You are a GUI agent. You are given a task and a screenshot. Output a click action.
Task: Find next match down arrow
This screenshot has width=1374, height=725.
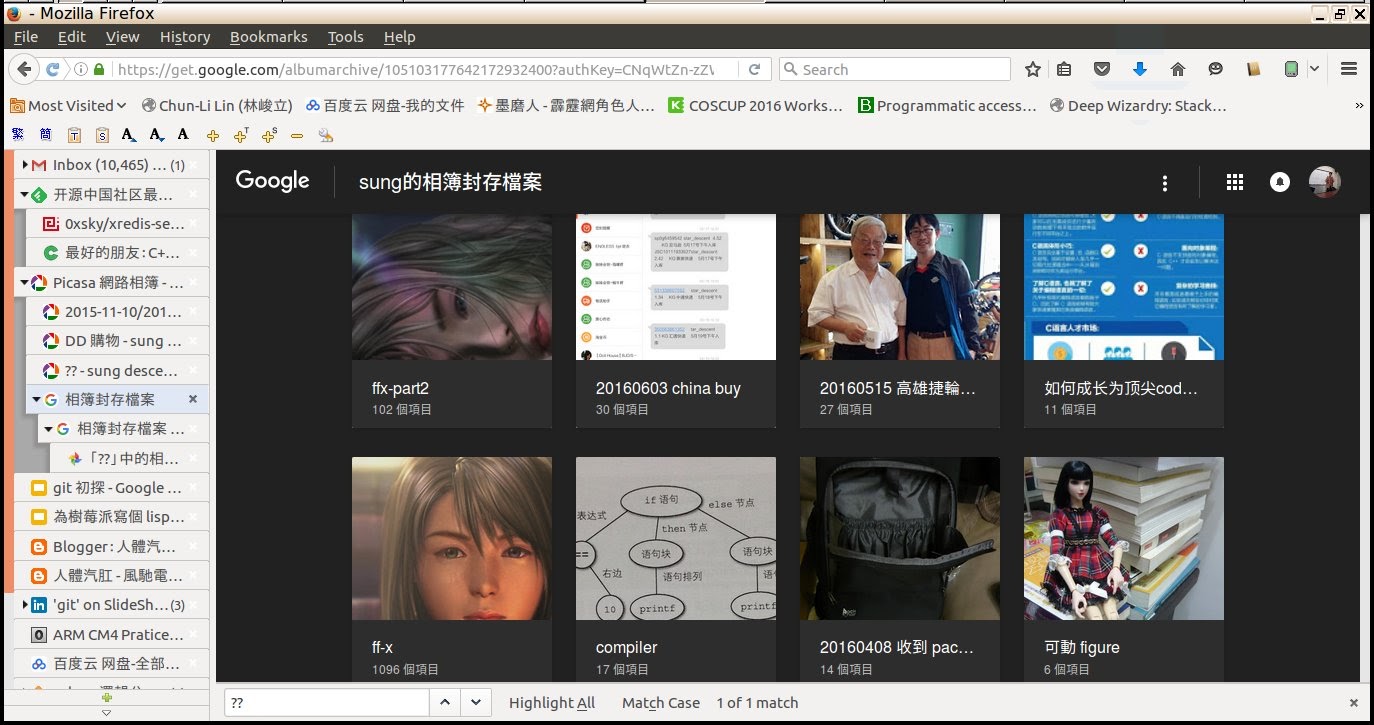pos(477,702)
